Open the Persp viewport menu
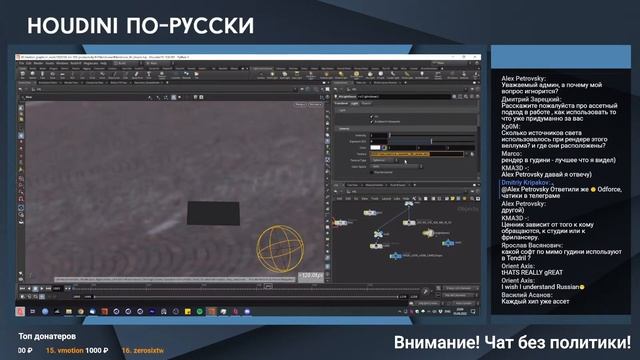640x360 pixels. tap(301, 105)
